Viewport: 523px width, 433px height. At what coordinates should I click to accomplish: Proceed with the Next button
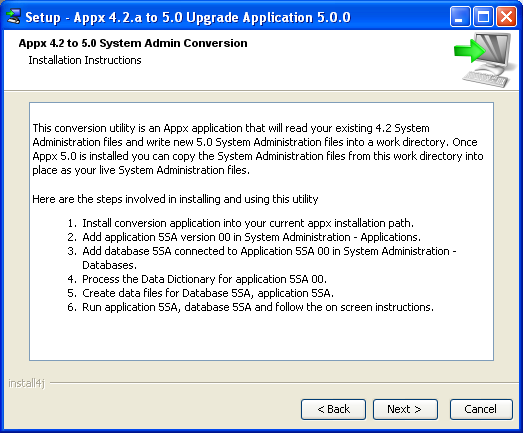[405, 409]
